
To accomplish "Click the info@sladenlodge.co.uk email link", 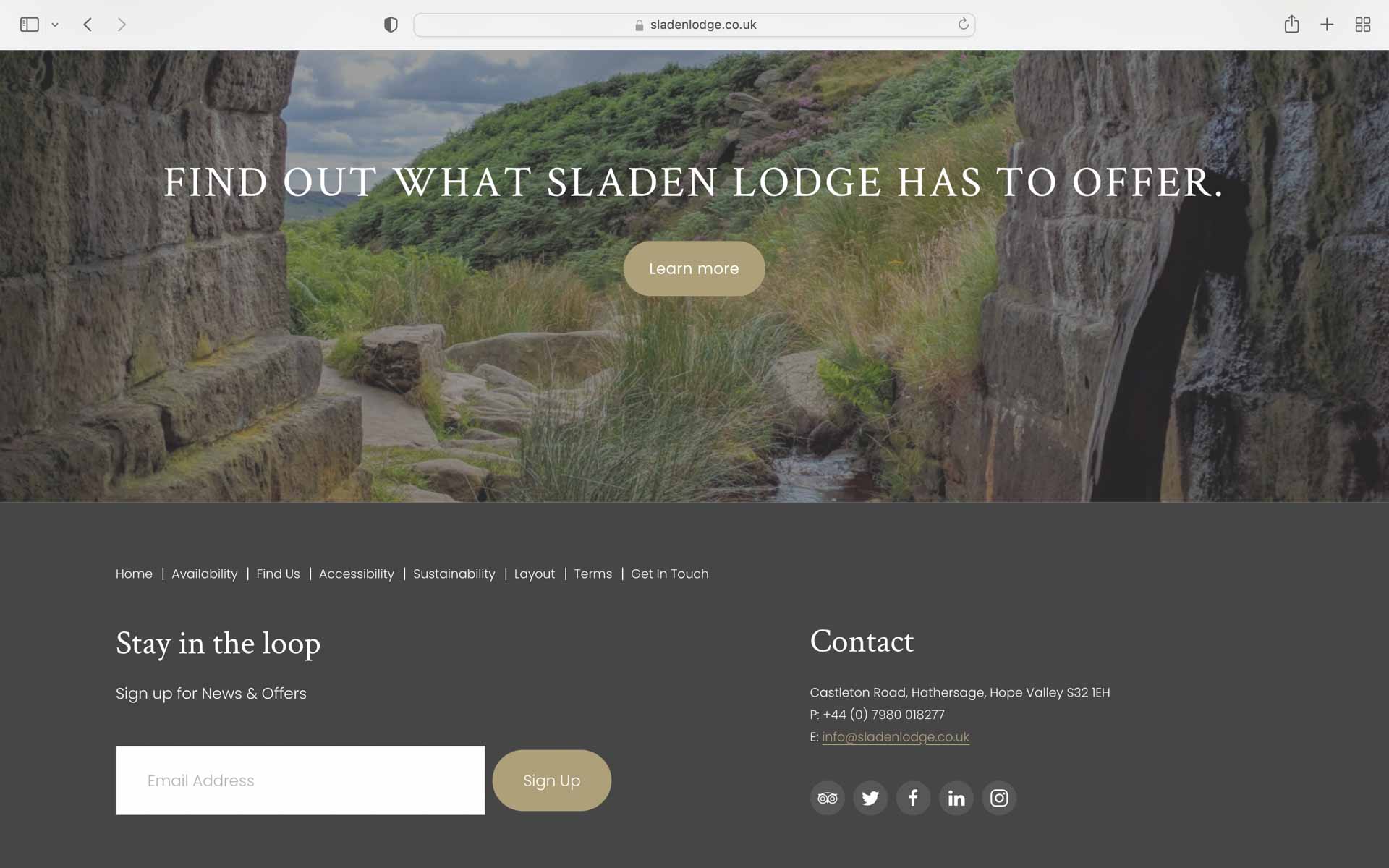I will coord(895,736).
